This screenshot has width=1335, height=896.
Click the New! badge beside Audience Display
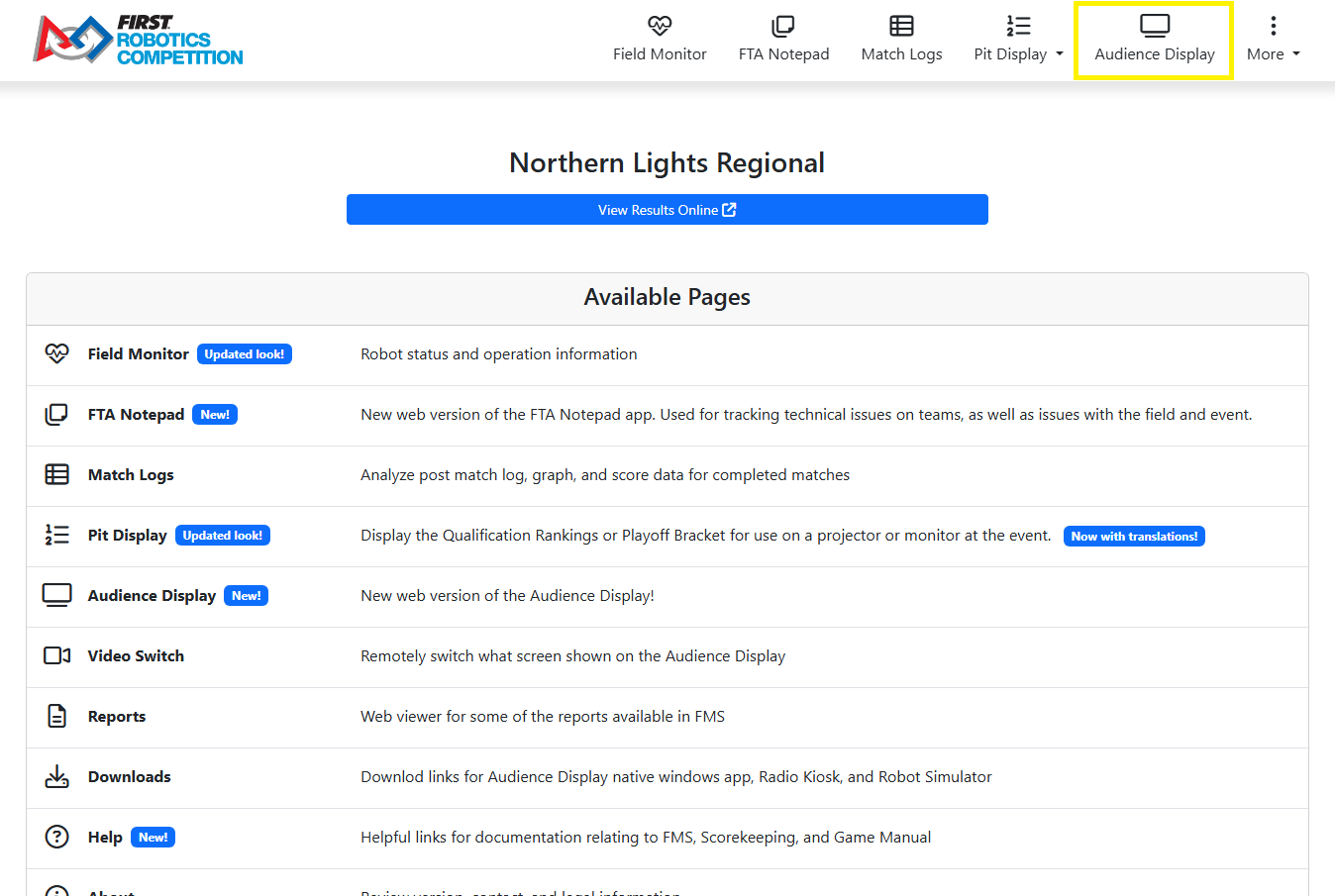coord(247,595)
